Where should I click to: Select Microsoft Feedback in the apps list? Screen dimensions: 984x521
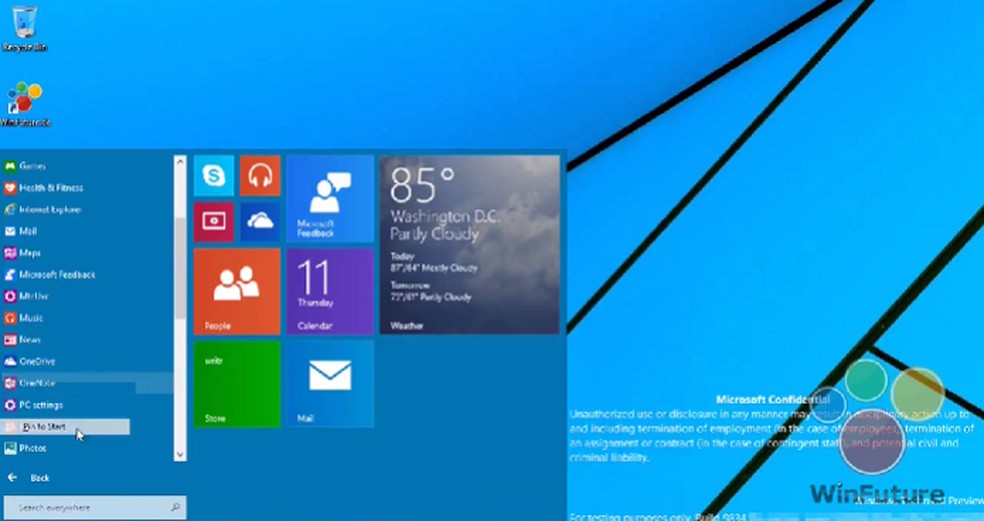87,274
